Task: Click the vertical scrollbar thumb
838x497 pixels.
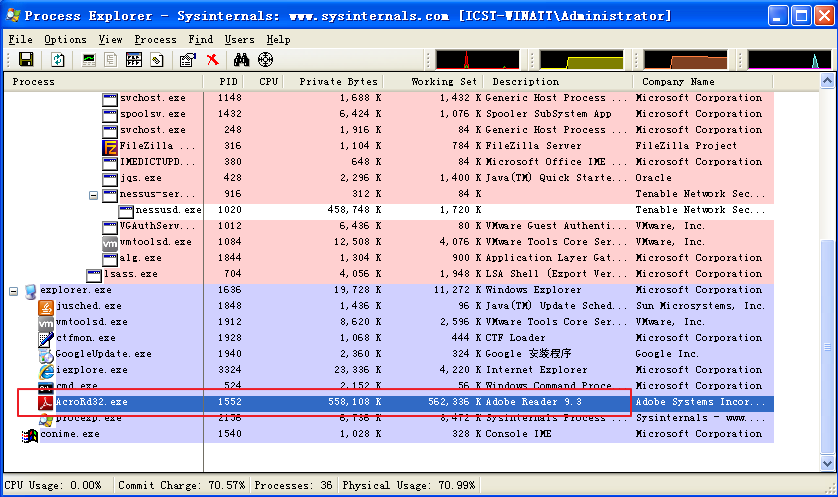Action: click(x=827, y=347)
